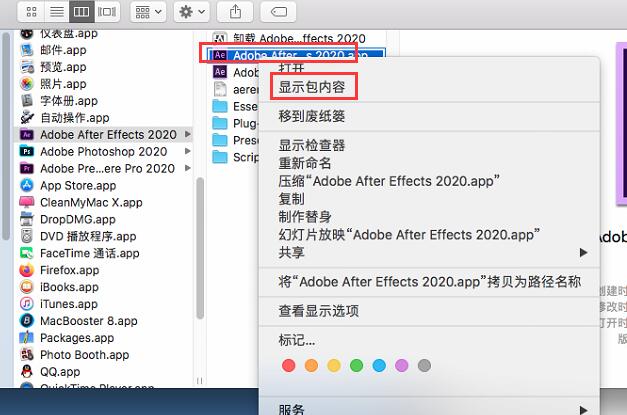
Task: Open the gear action menu
Action: tap(192, 12)
